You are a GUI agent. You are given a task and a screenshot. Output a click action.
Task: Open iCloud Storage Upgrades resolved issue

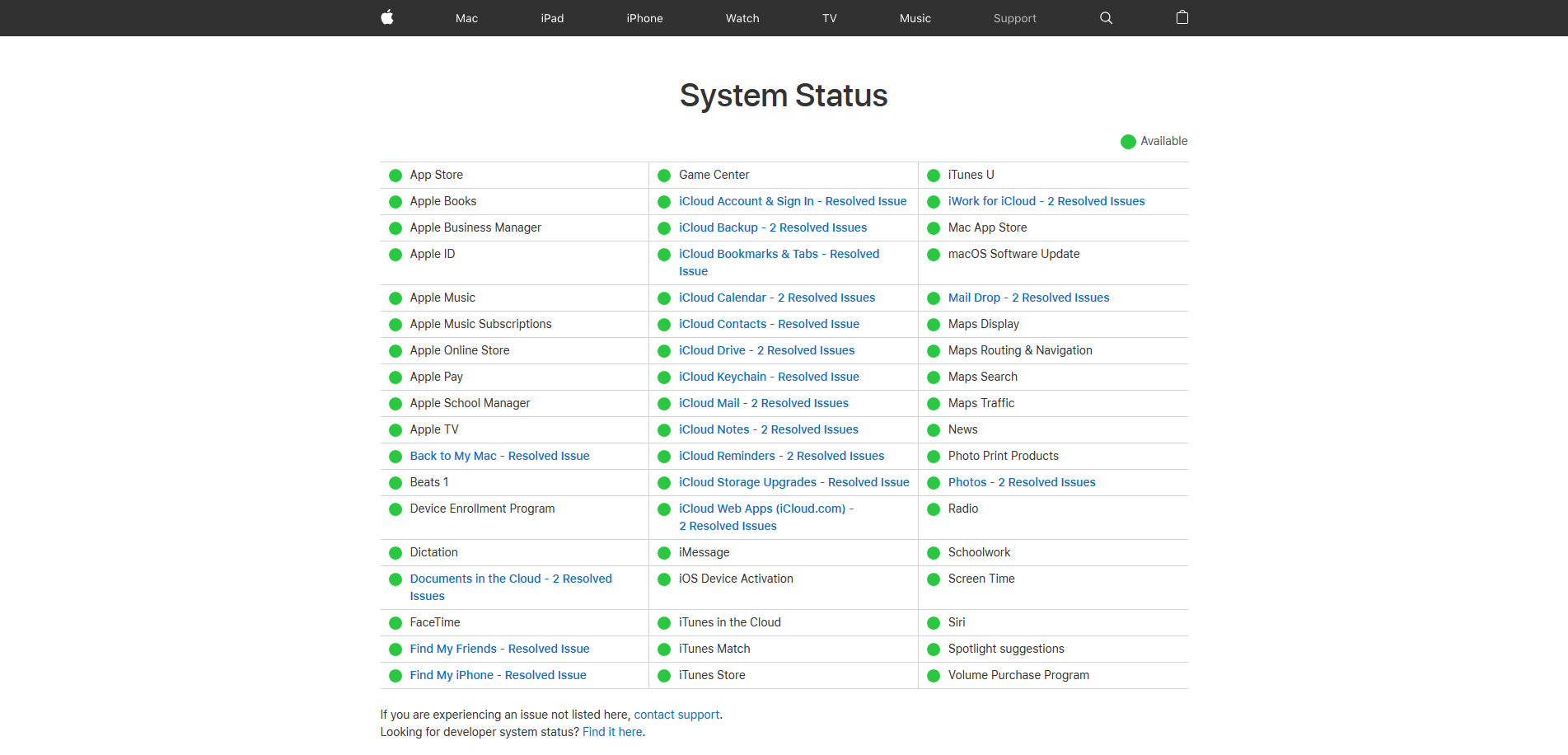(x=794, y=482)
